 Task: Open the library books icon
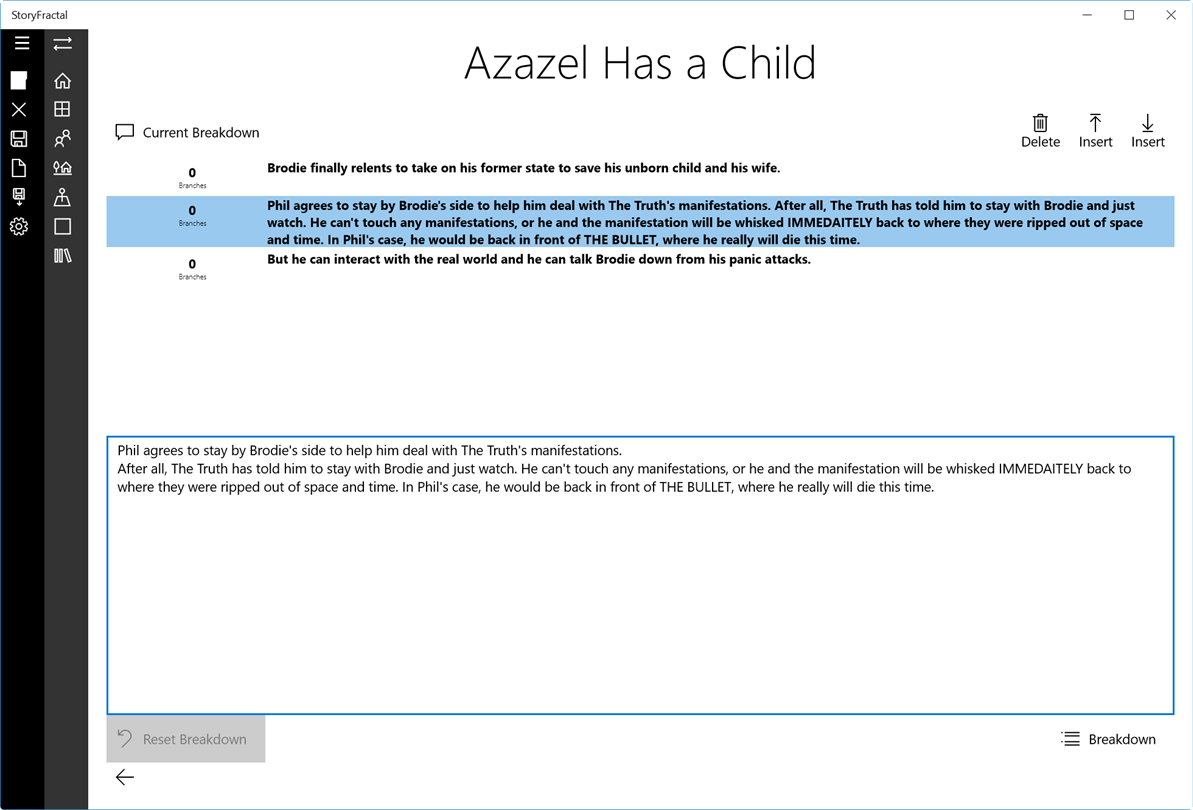[63, 256]
